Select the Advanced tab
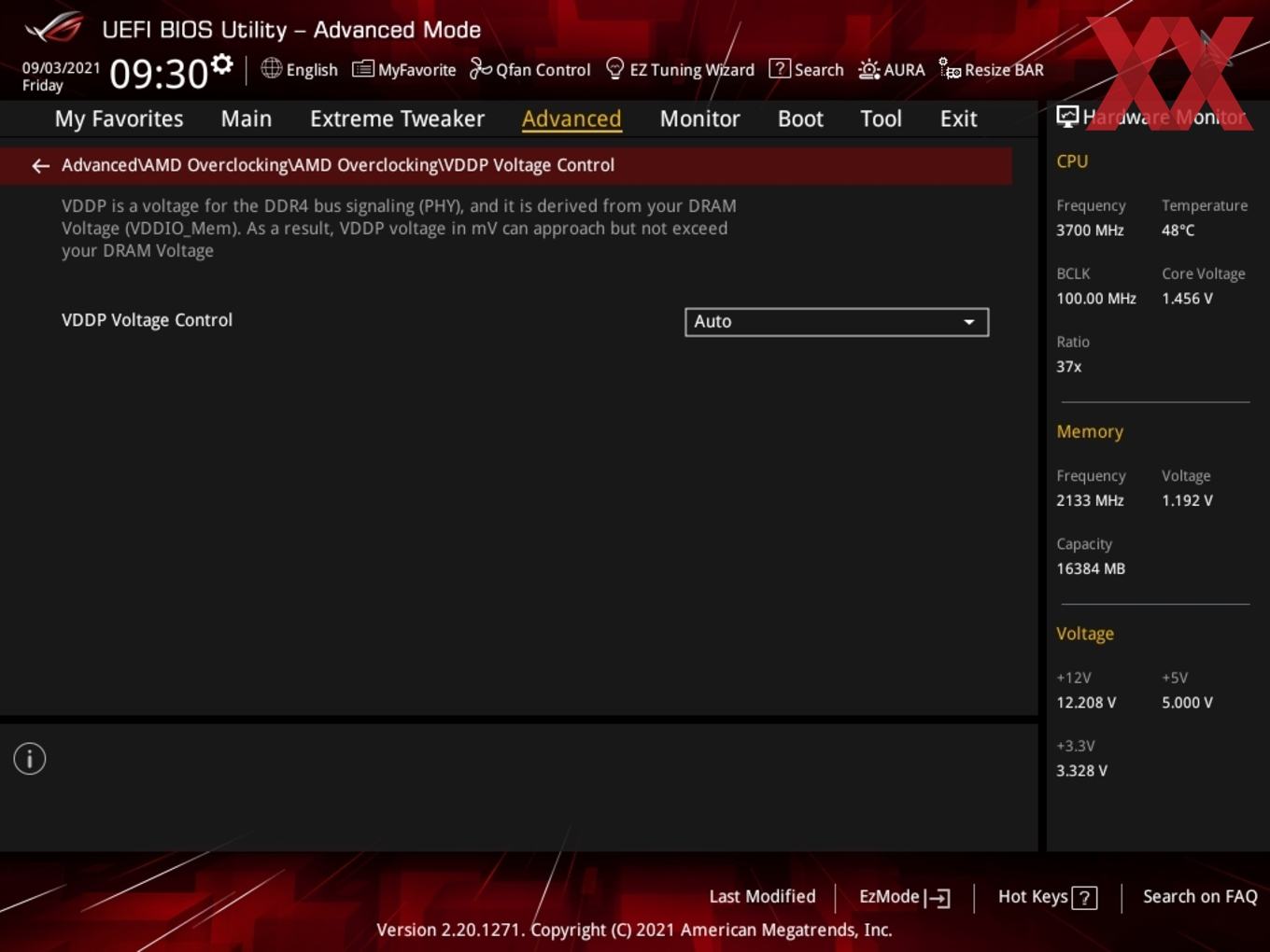The width and height of the screenshot is (1270, 952). (571, 119)
